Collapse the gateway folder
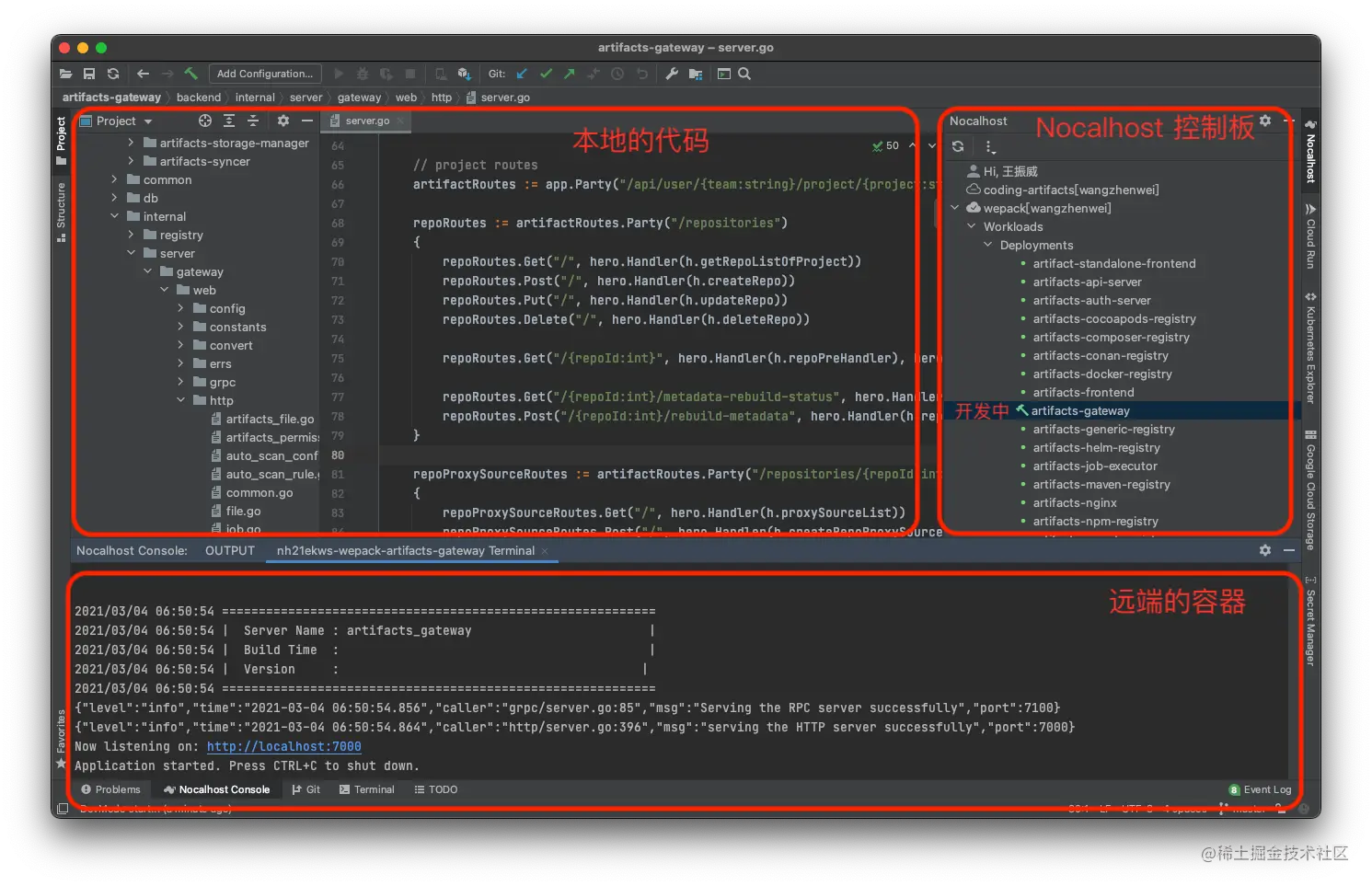 147,271
